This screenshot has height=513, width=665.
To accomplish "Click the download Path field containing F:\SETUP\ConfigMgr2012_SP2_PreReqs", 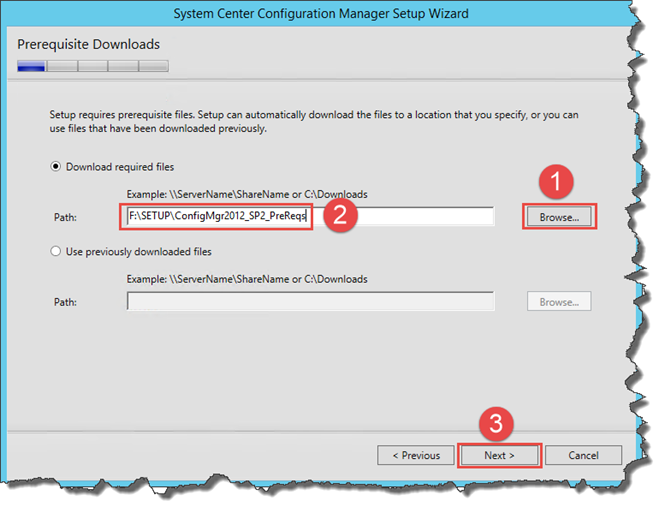I will pyautogui.click(x=310, y=216).
